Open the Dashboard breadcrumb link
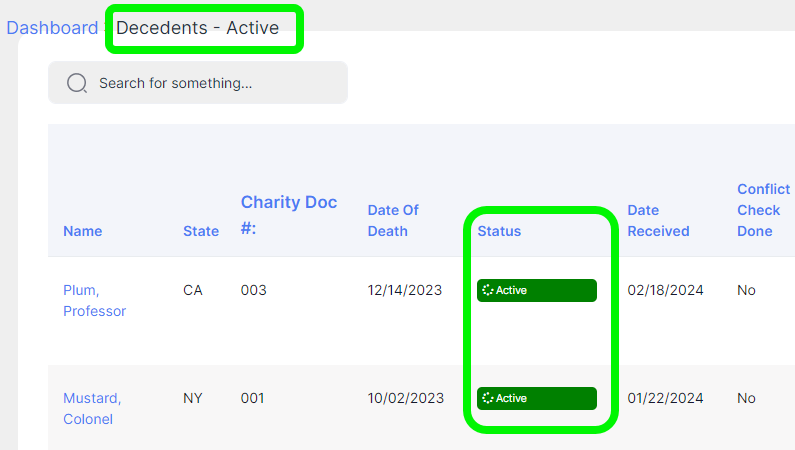Screen dimensions: 795x450 [x=52, y=28]
